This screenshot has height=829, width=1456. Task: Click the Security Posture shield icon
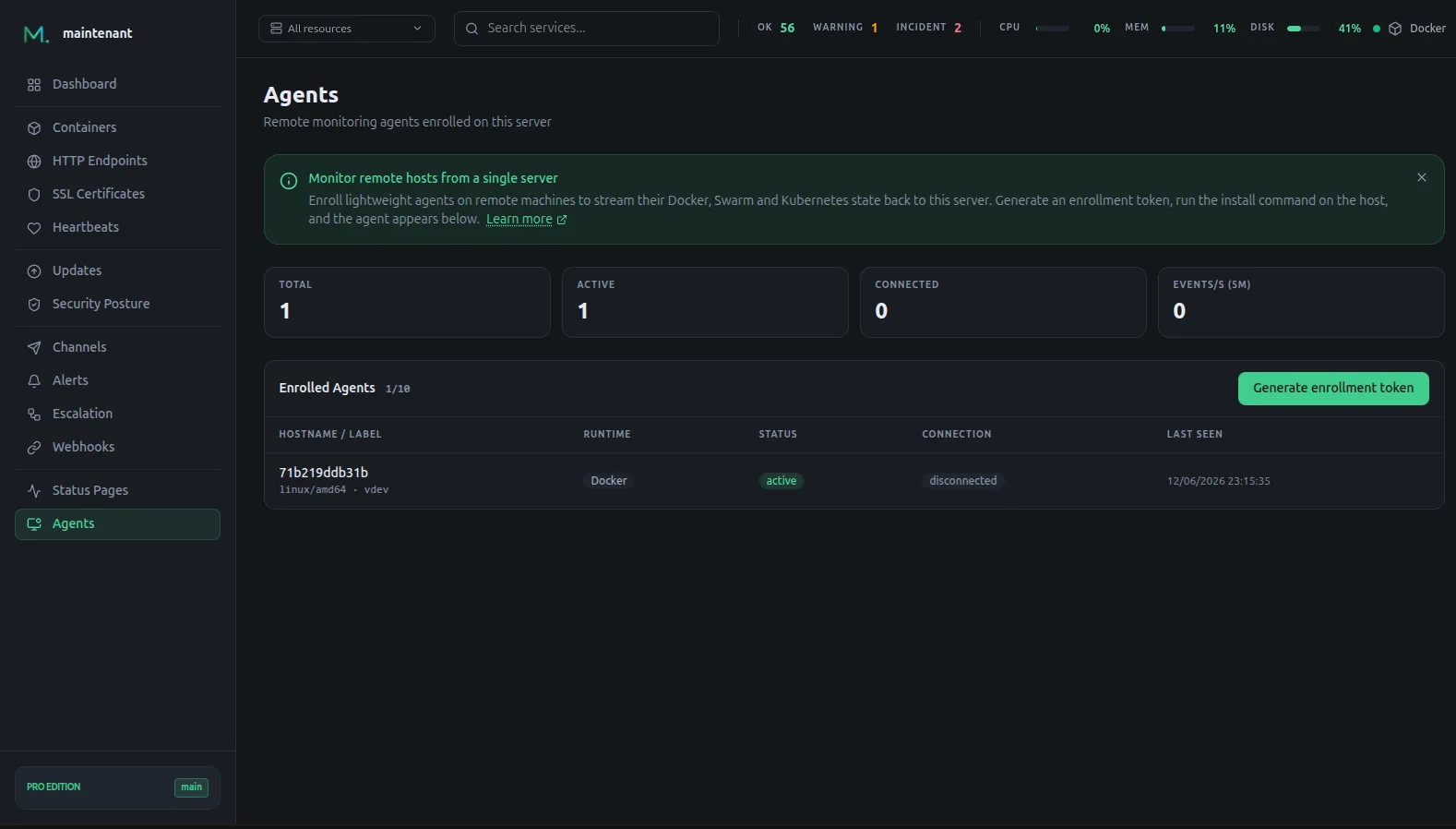click(34, 305)
